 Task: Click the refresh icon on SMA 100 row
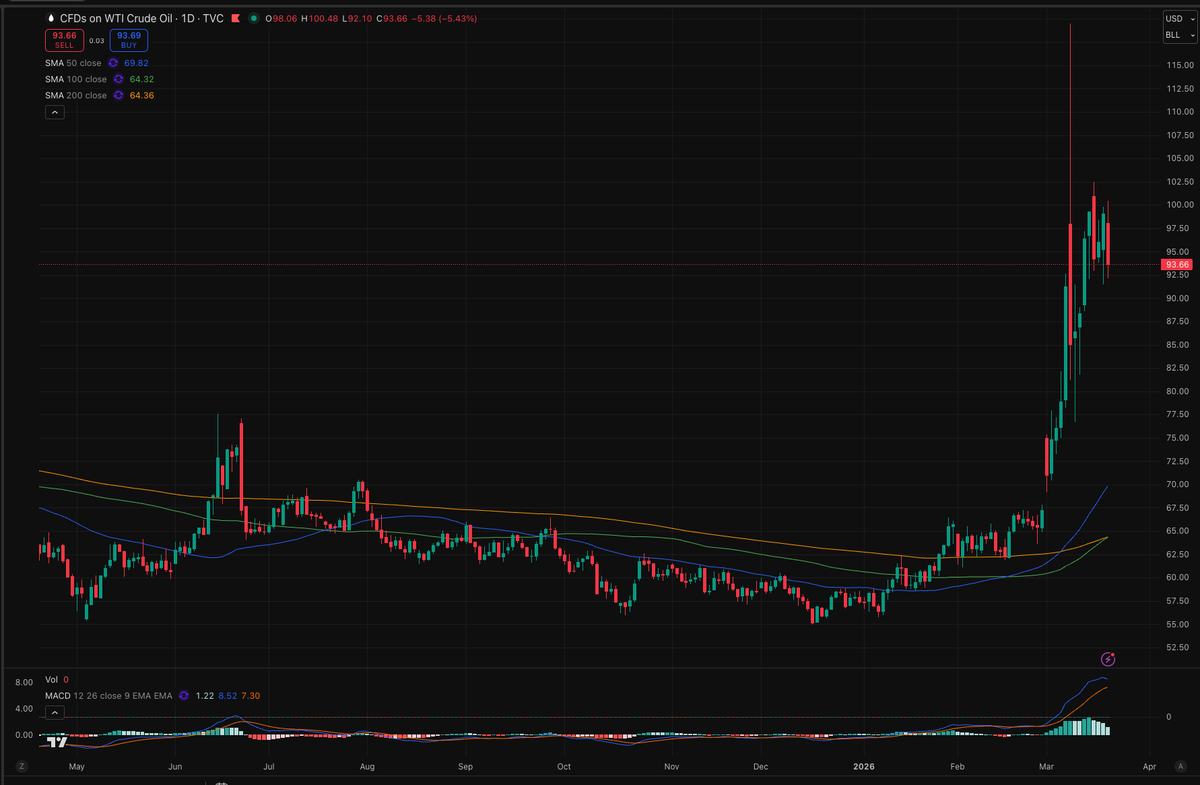click(118, 79)
